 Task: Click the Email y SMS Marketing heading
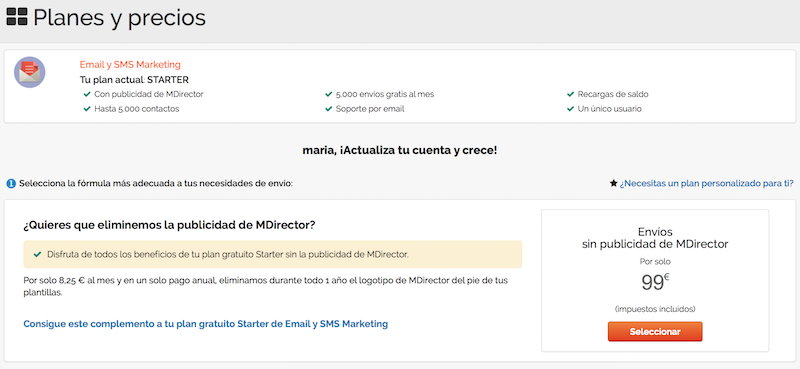click(x=130, y=65)
